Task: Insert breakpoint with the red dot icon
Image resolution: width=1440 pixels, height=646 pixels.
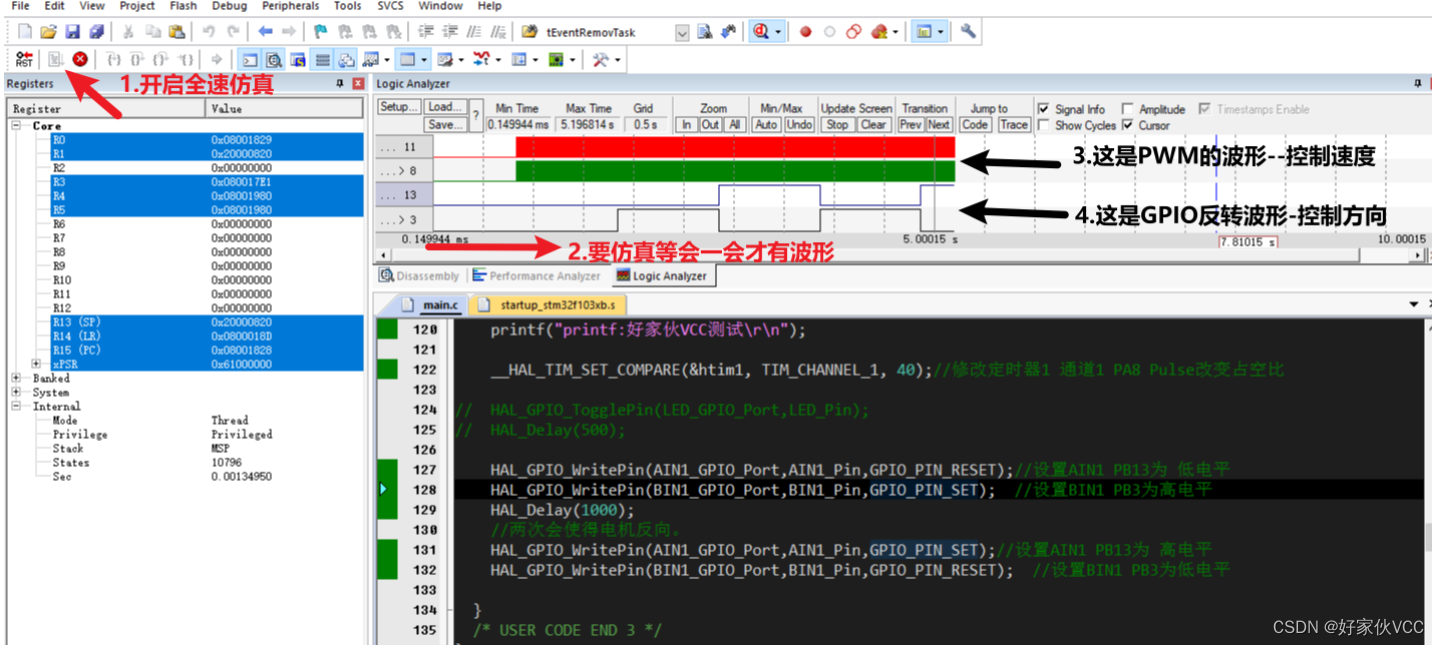Action: (x=805, y=32)
